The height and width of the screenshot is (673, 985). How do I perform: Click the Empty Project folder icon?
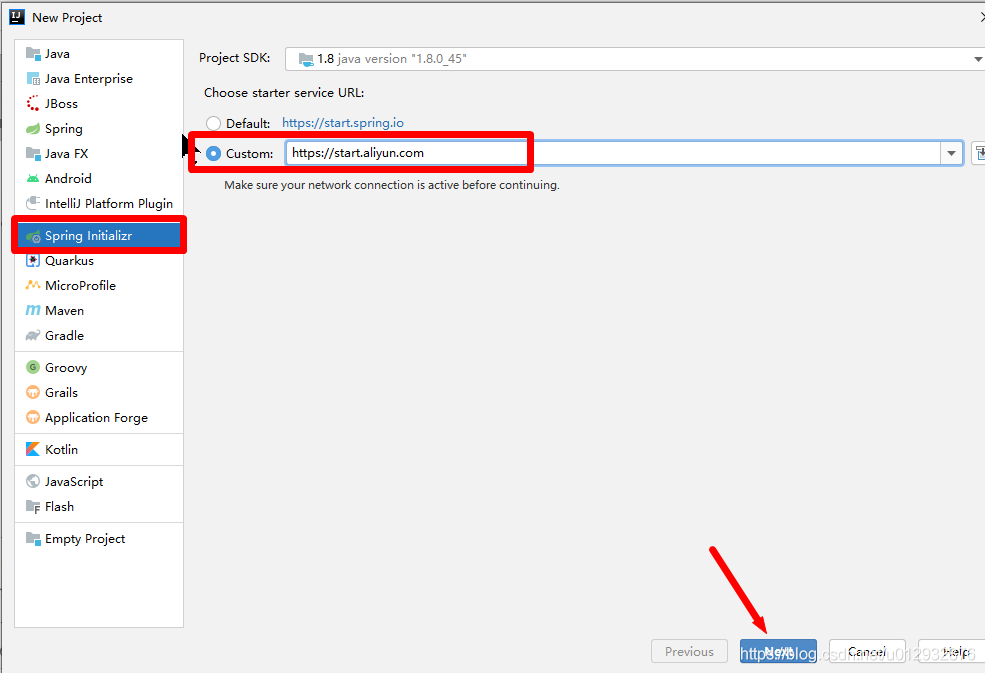pyautogui.click(x=33, y=539)
